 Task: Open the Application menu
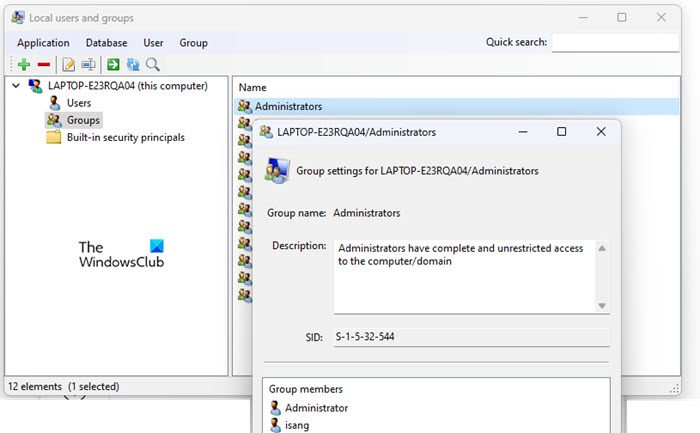(x=43, y=43)
